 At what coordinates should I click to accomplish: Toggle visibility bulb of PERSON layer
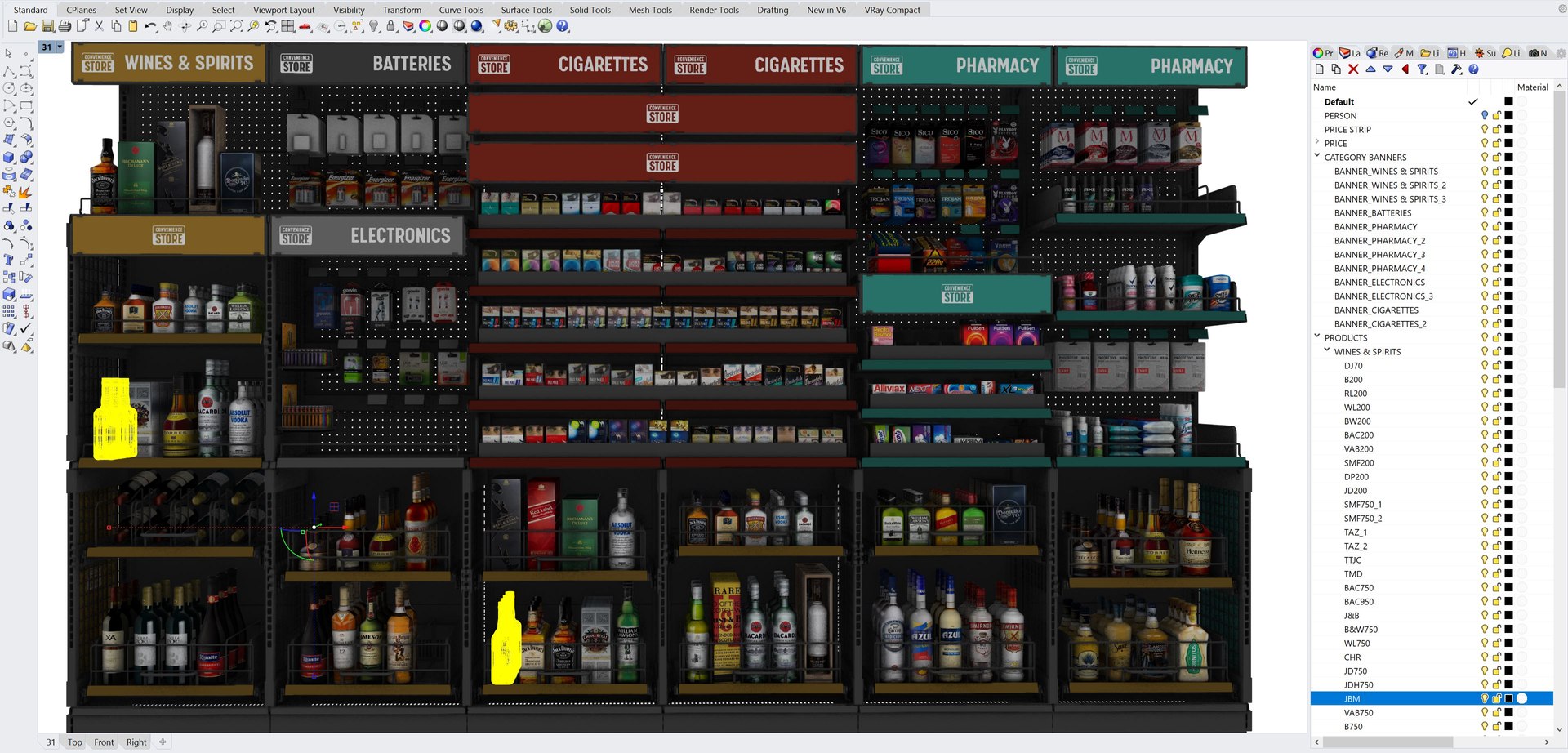pos(1485,116)
